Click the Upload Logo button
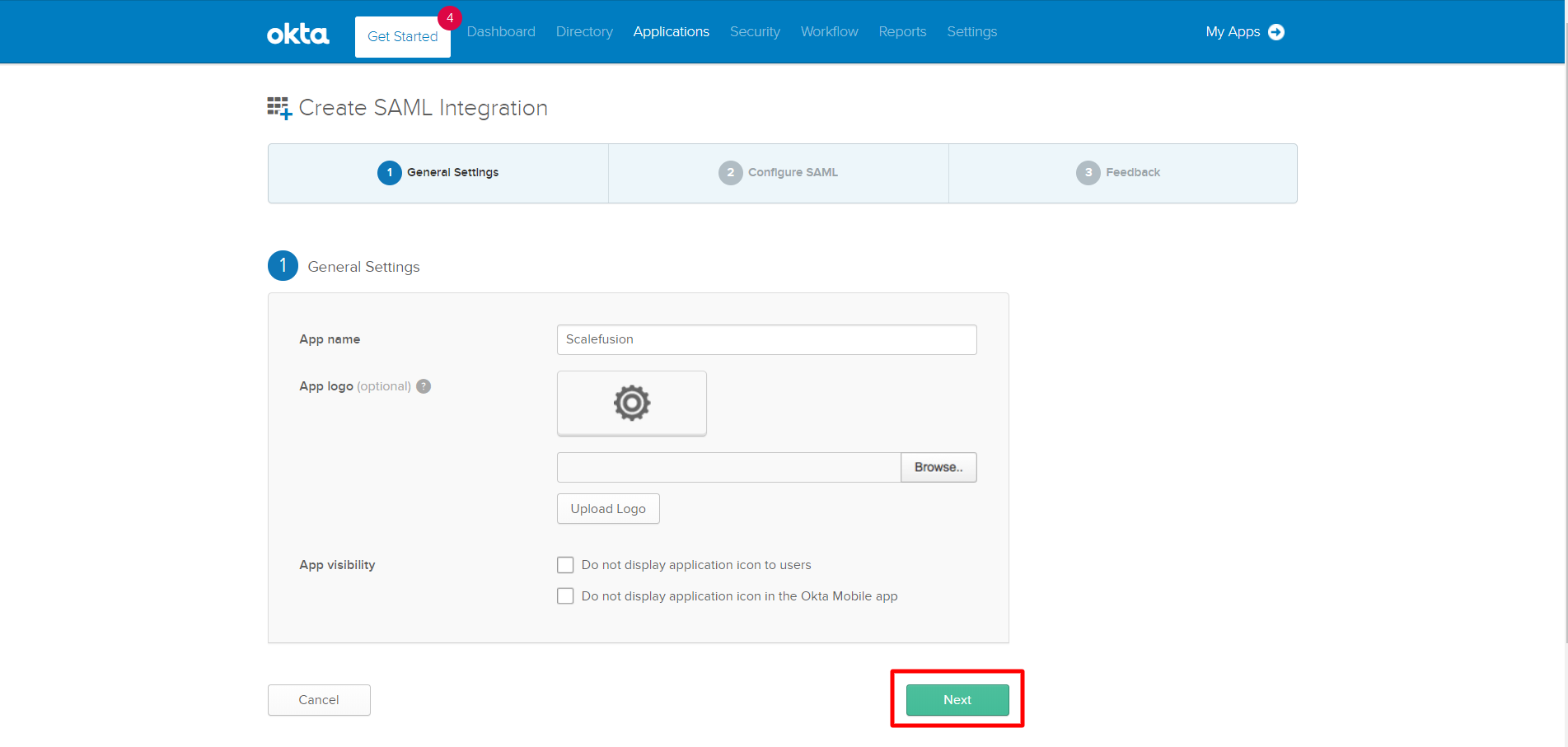 tap(608, 509)
